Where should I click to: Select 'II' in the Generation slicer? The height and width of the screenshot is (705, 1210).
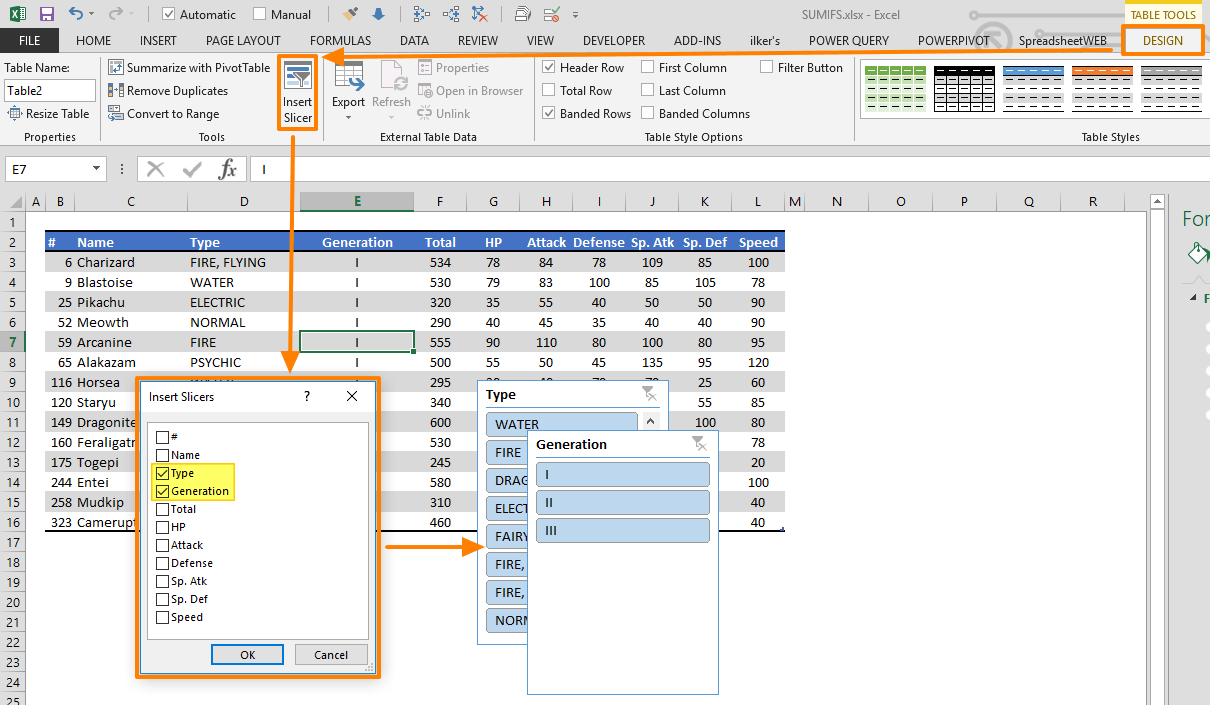tap(622, 502)
